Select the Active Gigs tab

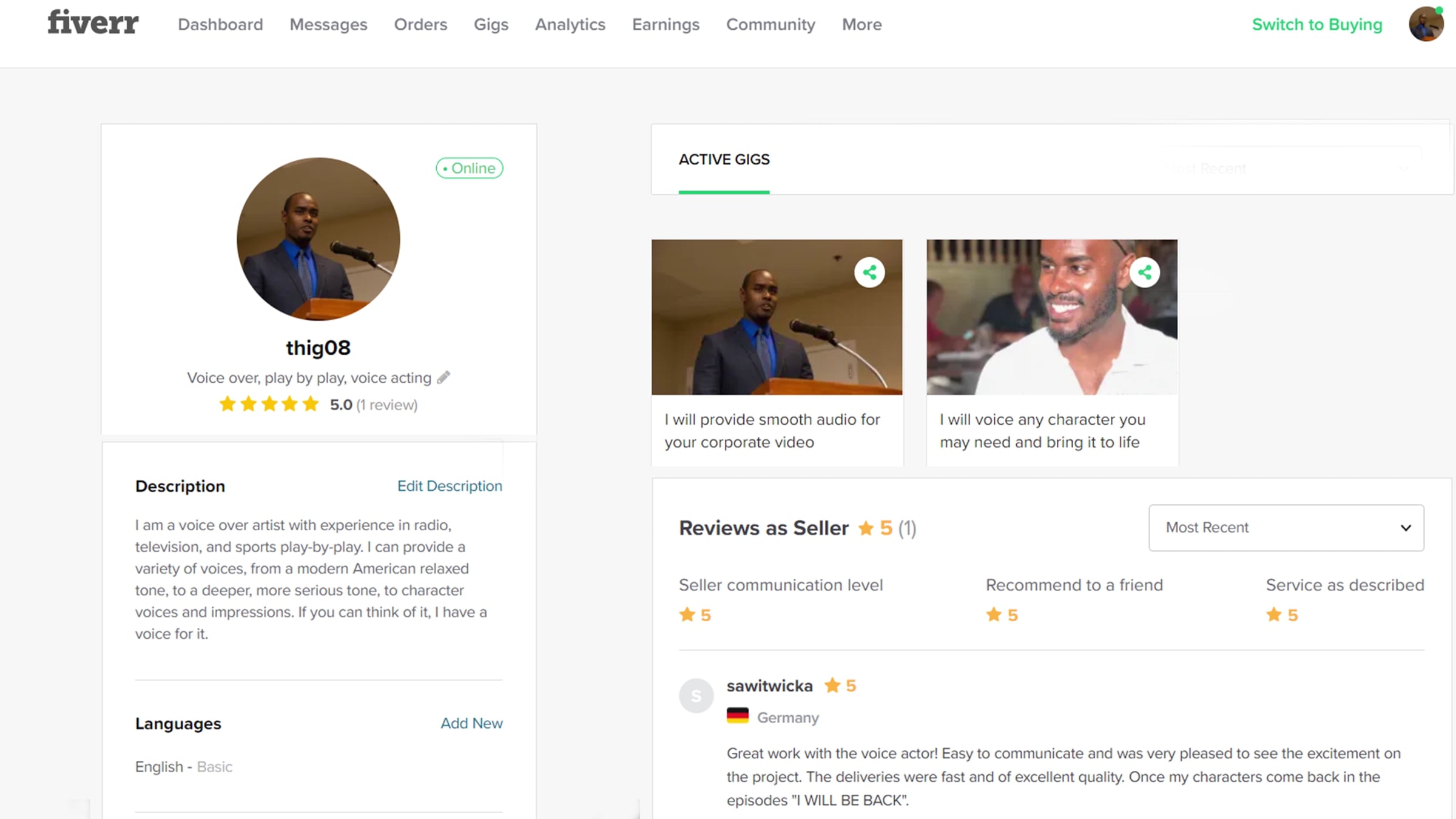point(724,160)
